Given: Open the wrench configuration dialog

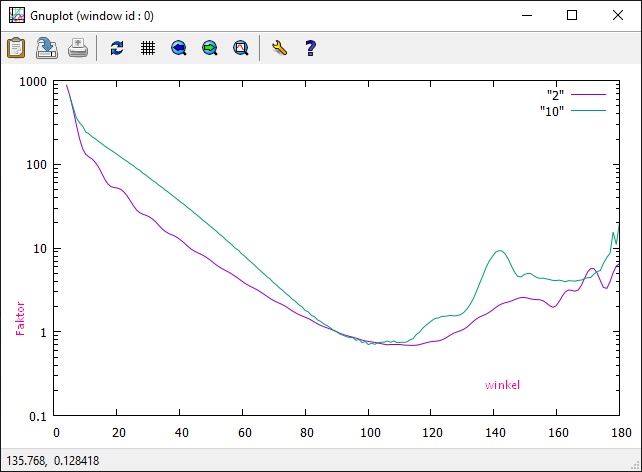Looking at the screenshot, I should [279, 47].
